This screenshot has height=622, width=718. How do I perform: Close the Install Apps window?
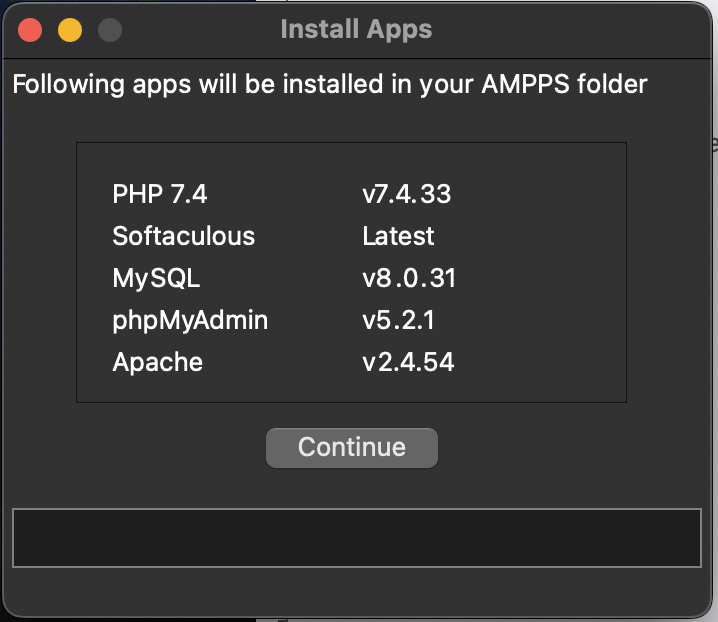(30, 30)
